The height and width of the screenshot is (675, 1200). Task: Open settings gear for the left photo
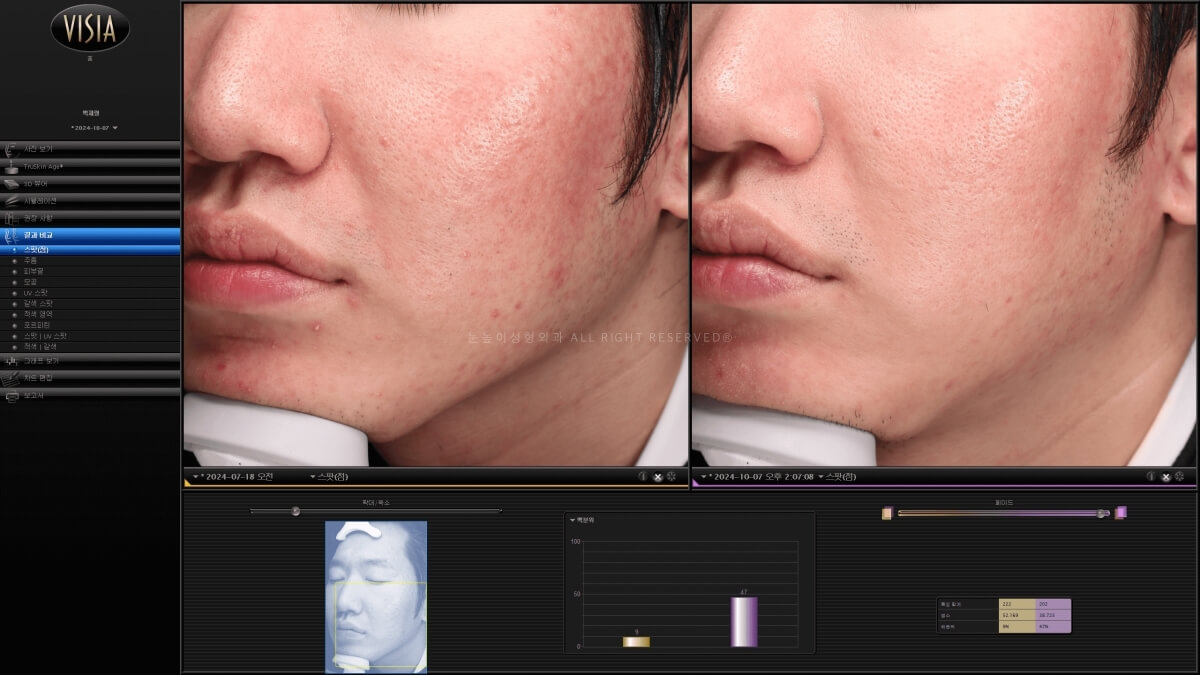[x=672, y=477]
